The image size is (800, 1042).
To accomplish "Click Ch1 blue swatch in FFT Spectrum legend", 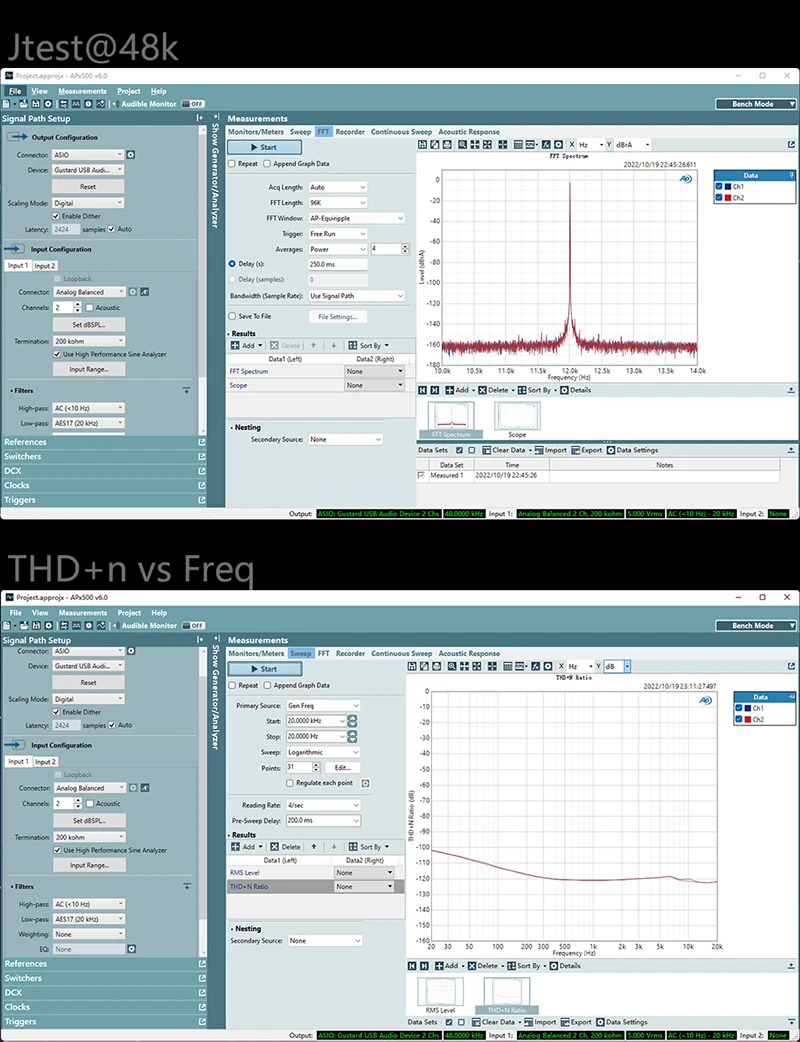I will point(728,187).
